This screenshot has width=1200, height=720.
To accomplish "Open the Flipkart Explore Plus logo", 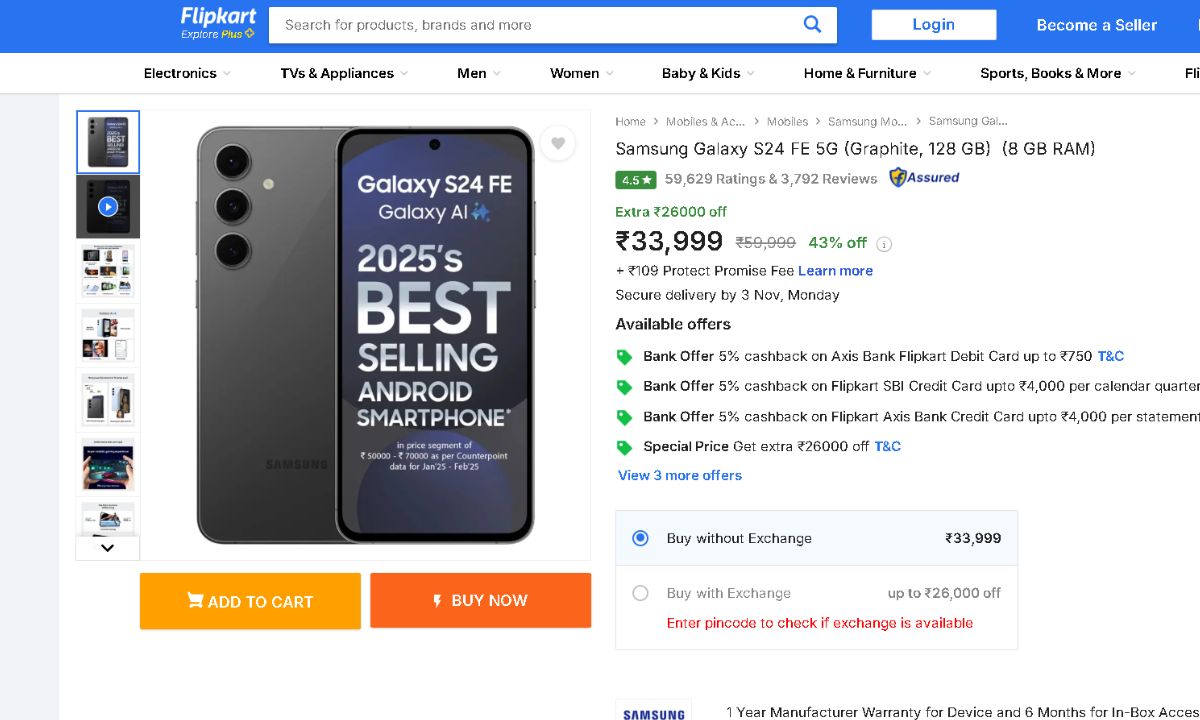I will (x=218, y=23).
